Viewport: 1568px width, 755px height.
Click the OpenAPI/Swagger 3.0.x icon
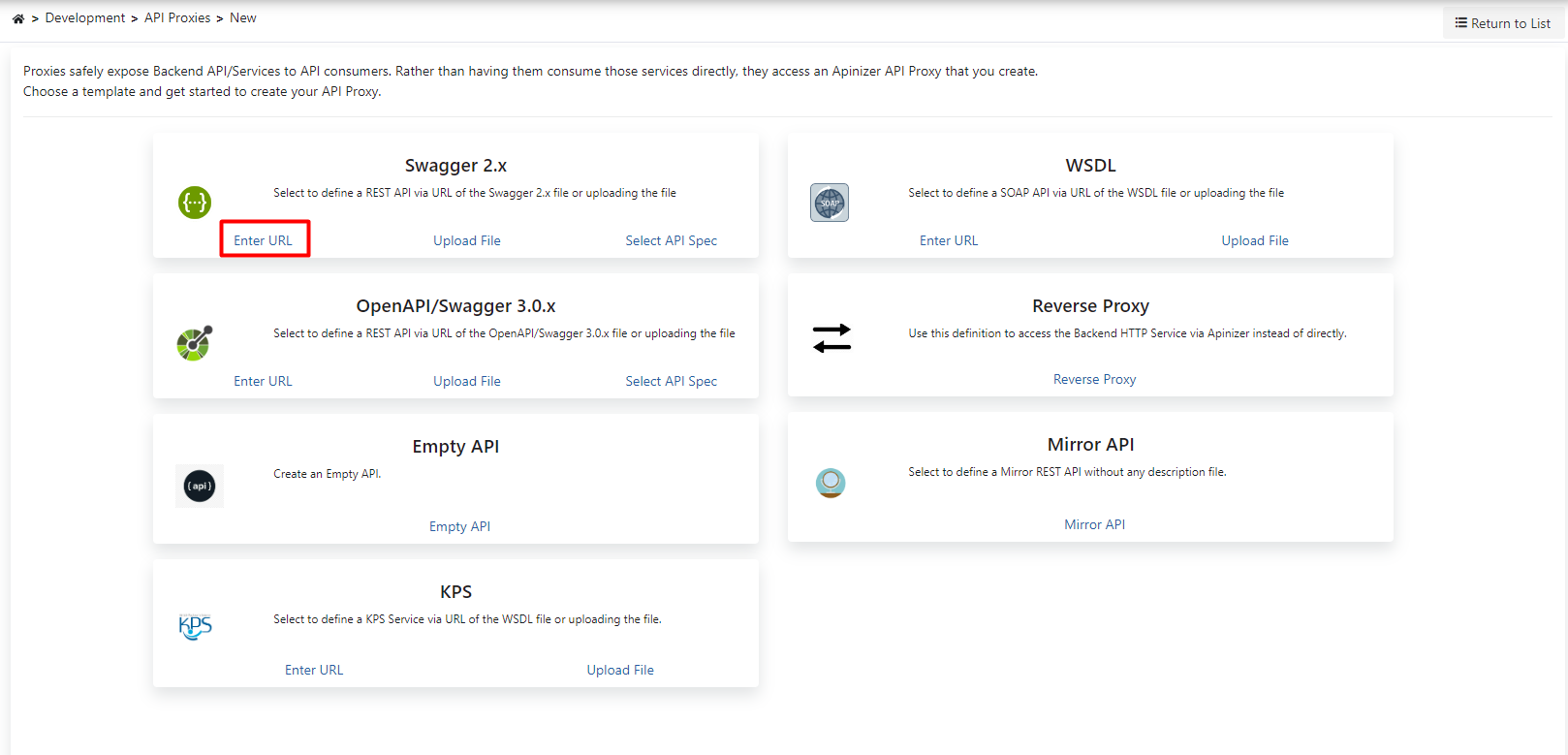click(195, 343)
